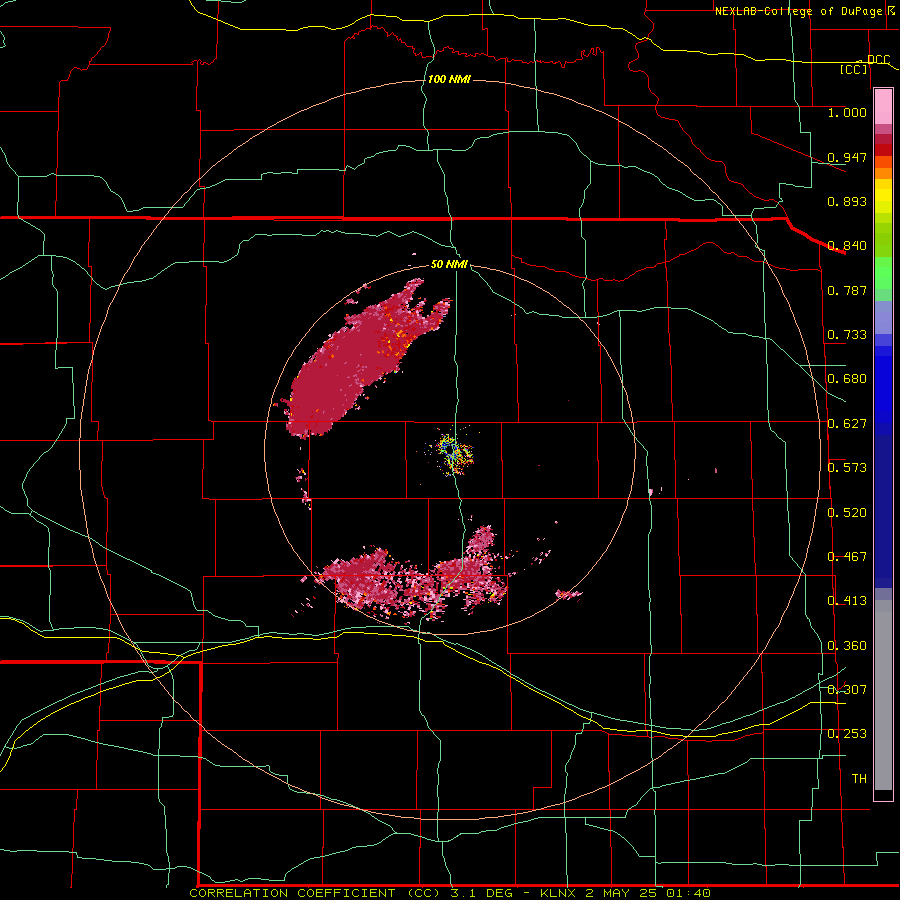Select the 0.467 scale value
The width and height of the screenshot is (900, 900).
[847, 556]
